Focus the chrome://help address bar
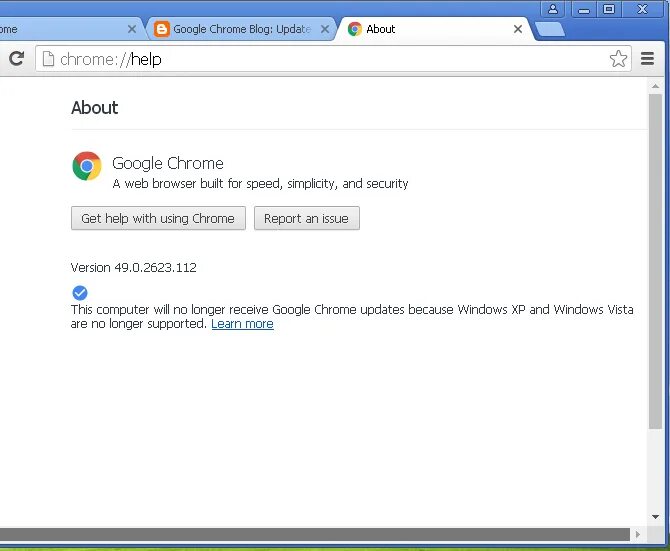 tap(333, 59)
